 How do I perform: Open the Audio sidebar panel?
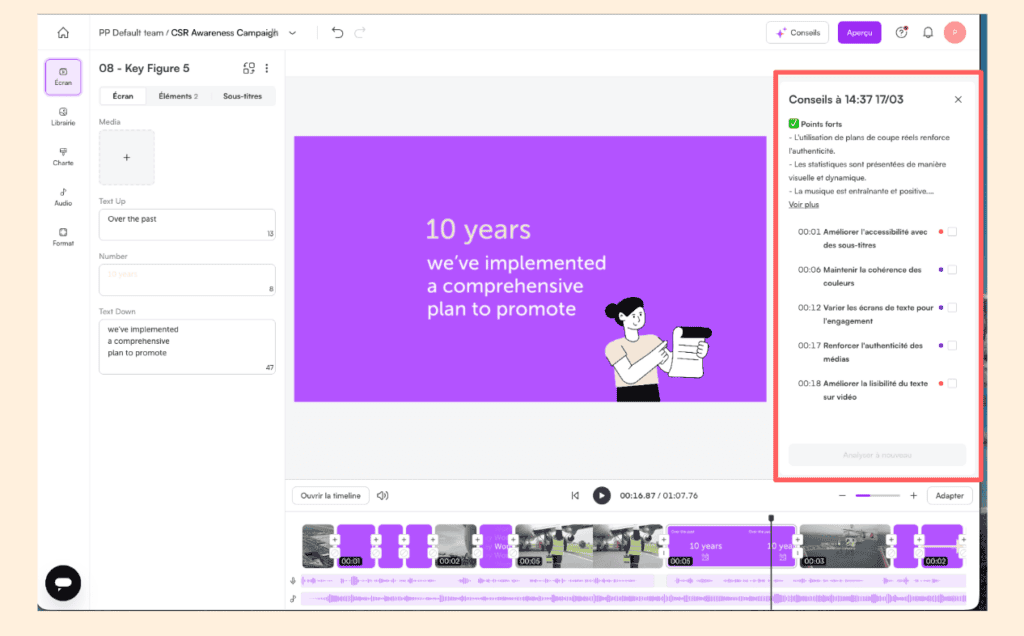(63, 196)
